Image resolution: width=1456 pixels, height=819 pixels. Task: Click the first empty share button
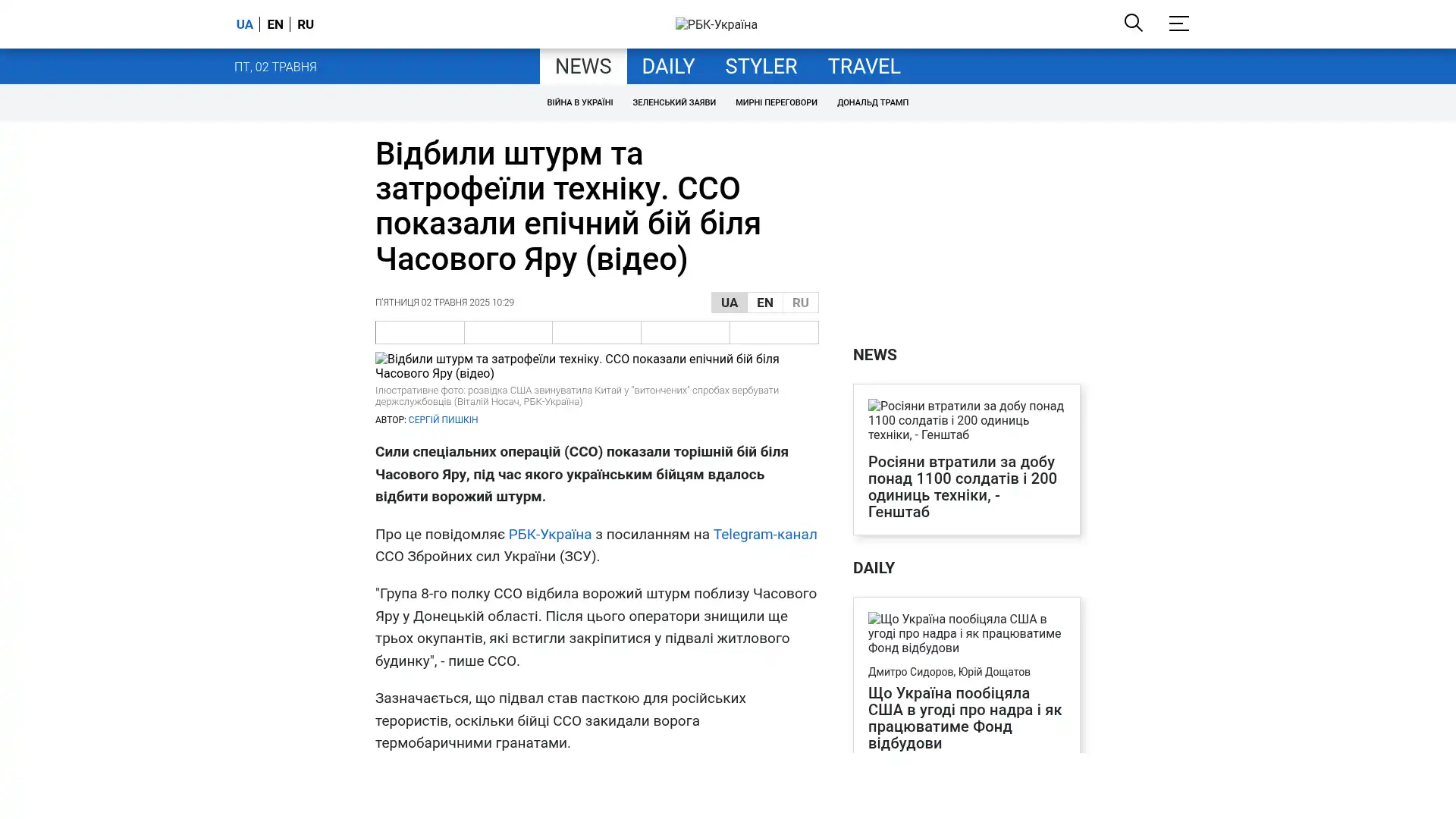coord(419,332)
